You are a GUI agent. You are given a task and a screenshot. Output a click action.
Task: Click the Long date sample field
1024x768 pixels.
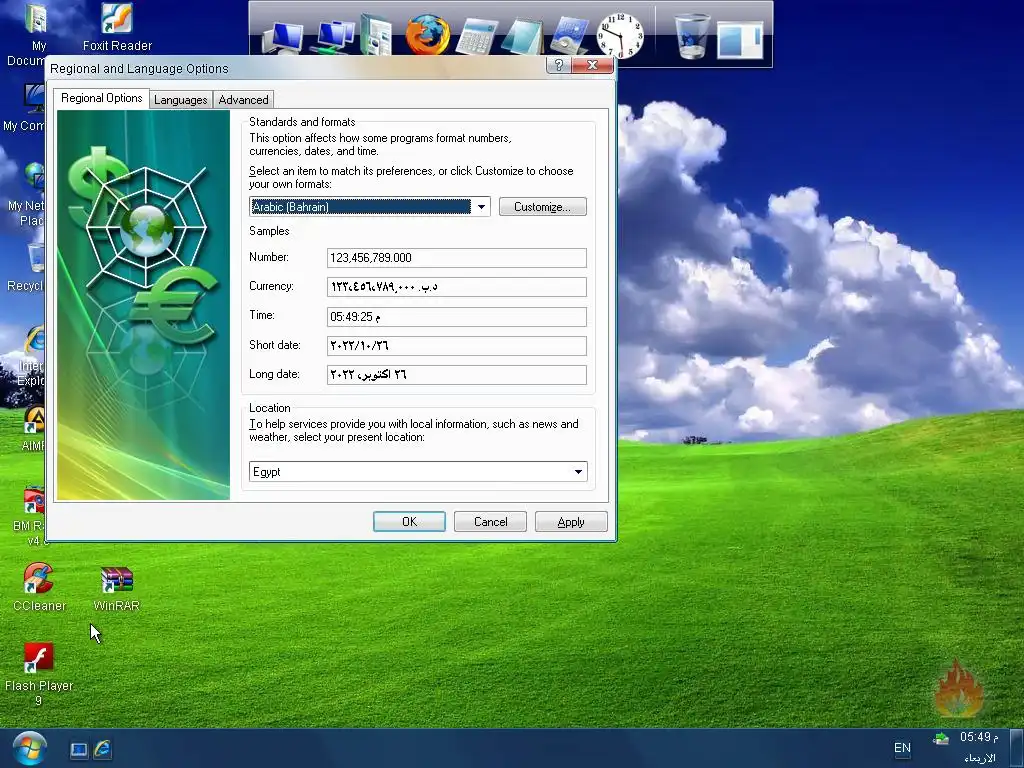point(456,375)
